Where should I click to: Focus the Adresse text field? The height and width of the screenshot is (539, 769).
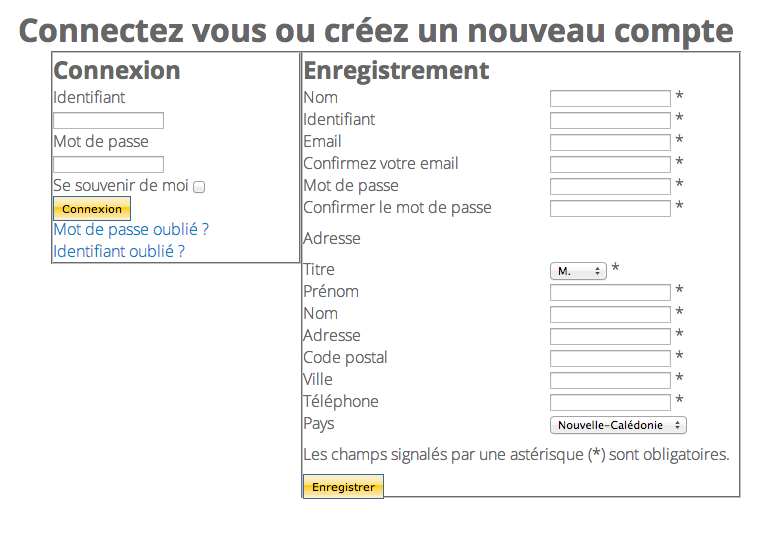pyautogui.click(x=610, y=337)
